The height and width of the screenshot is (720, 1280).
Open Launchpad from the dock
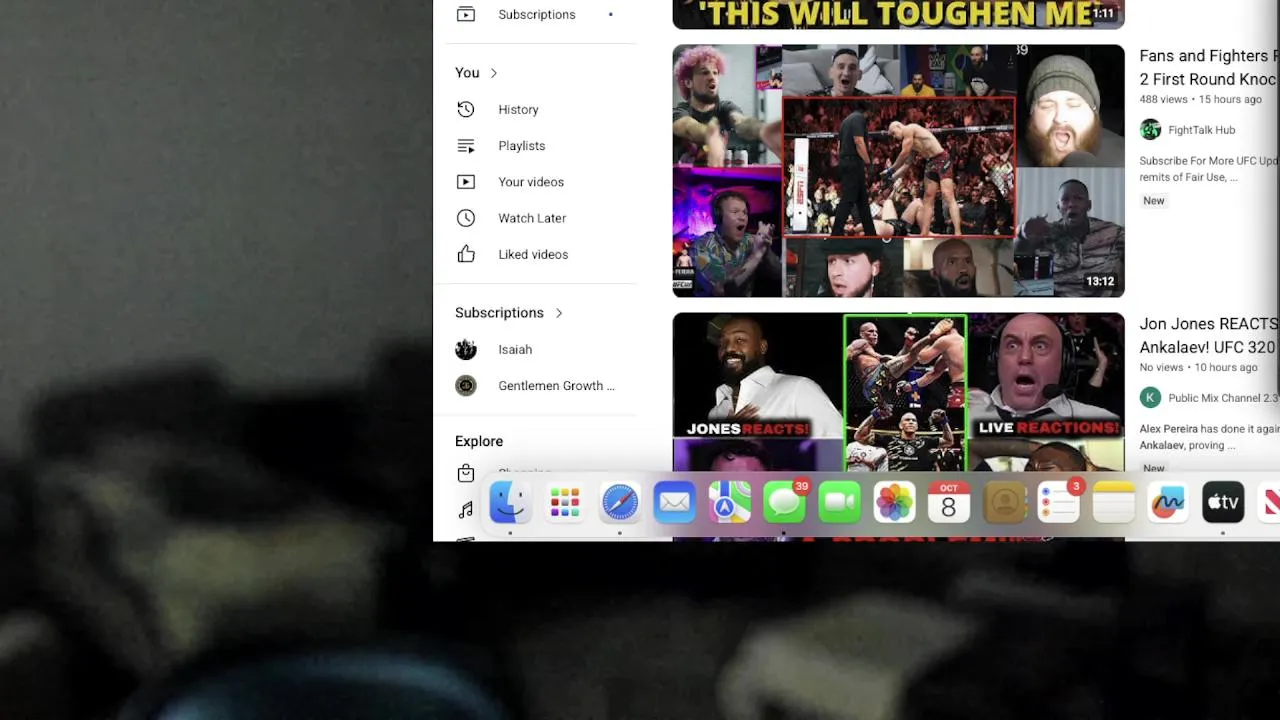pos(565,503)
